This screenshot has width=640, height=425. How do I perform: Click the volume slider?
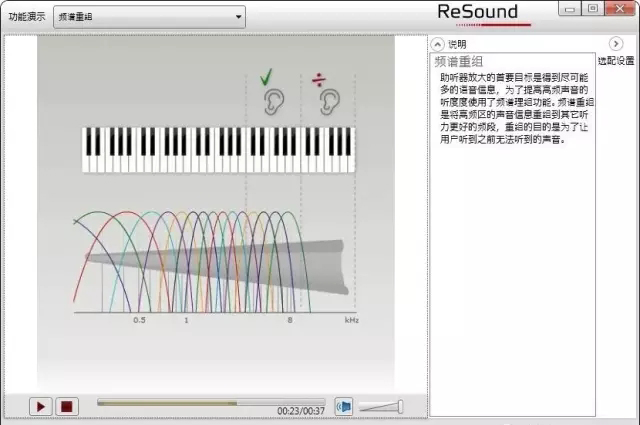tap(381, 406)
